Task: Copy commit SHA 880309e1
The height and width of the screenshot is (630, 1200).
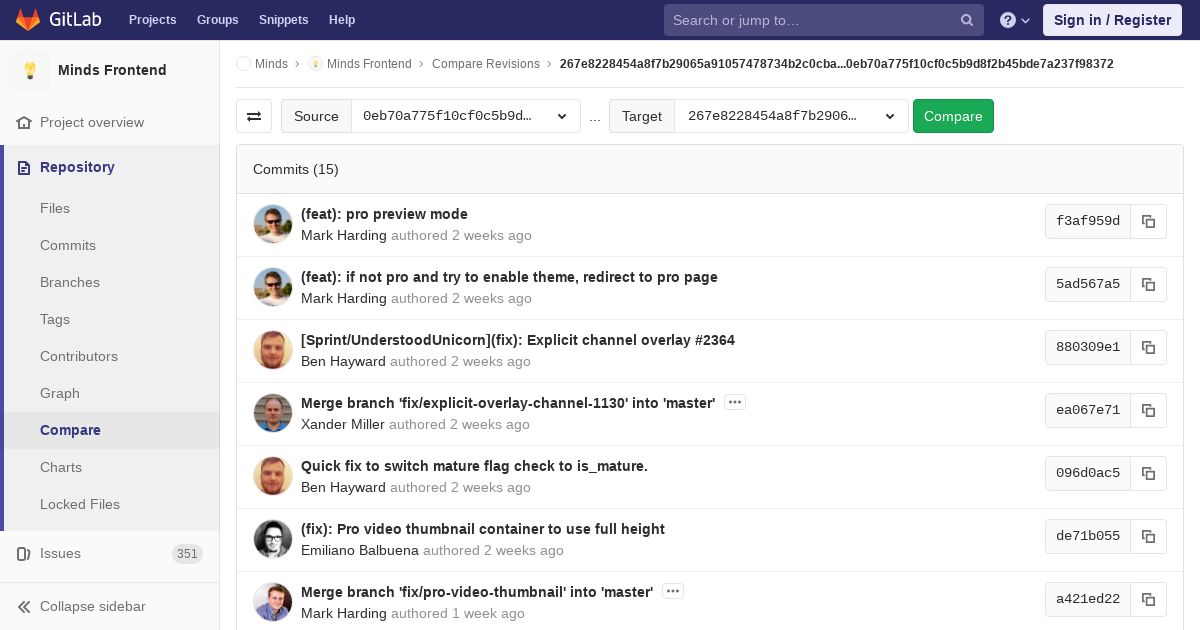Action: [1148, 347]
